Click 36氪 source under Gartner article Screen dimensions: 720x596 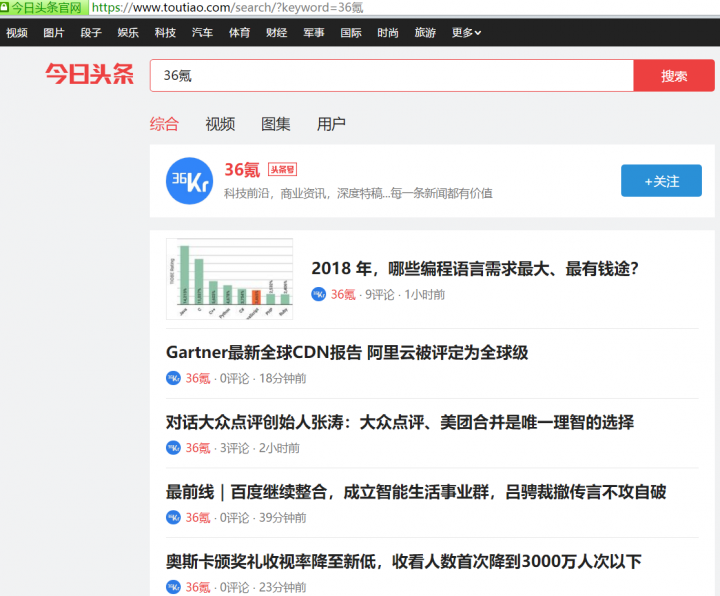(x=198, y=378)
